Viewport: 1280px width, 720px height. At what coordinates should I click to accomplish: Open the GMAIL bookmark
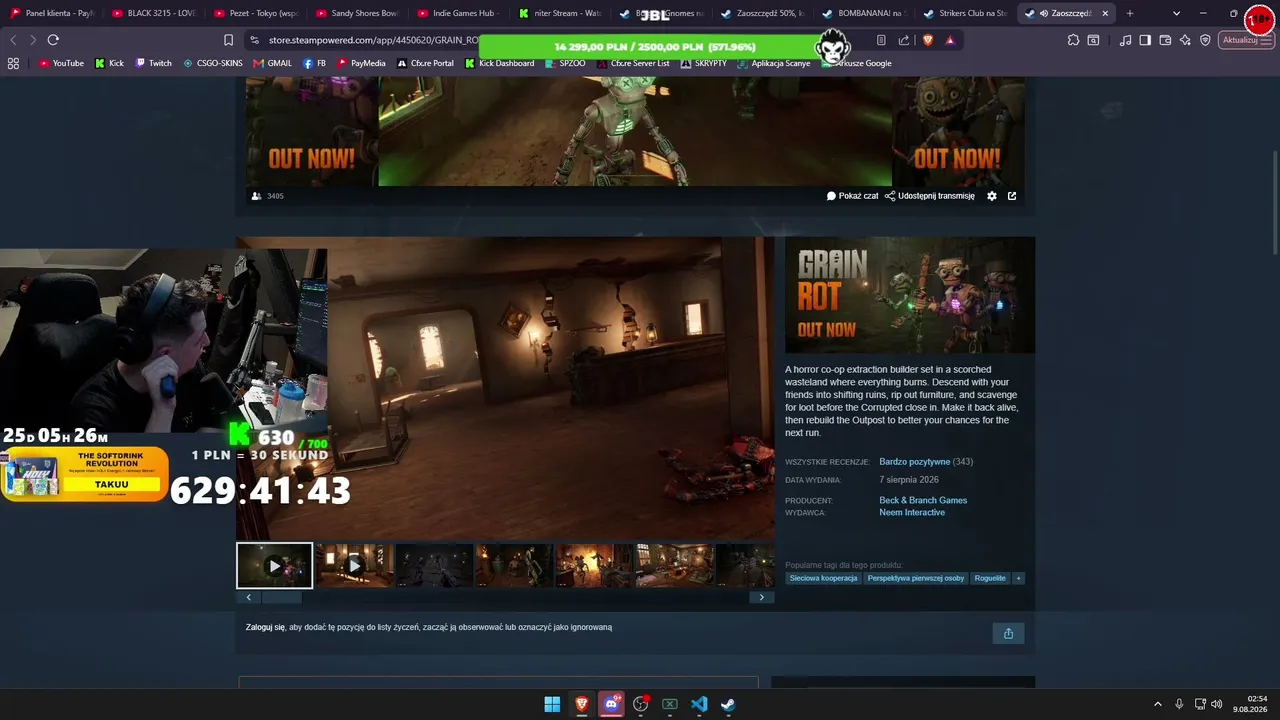click(x=272, y=63)
